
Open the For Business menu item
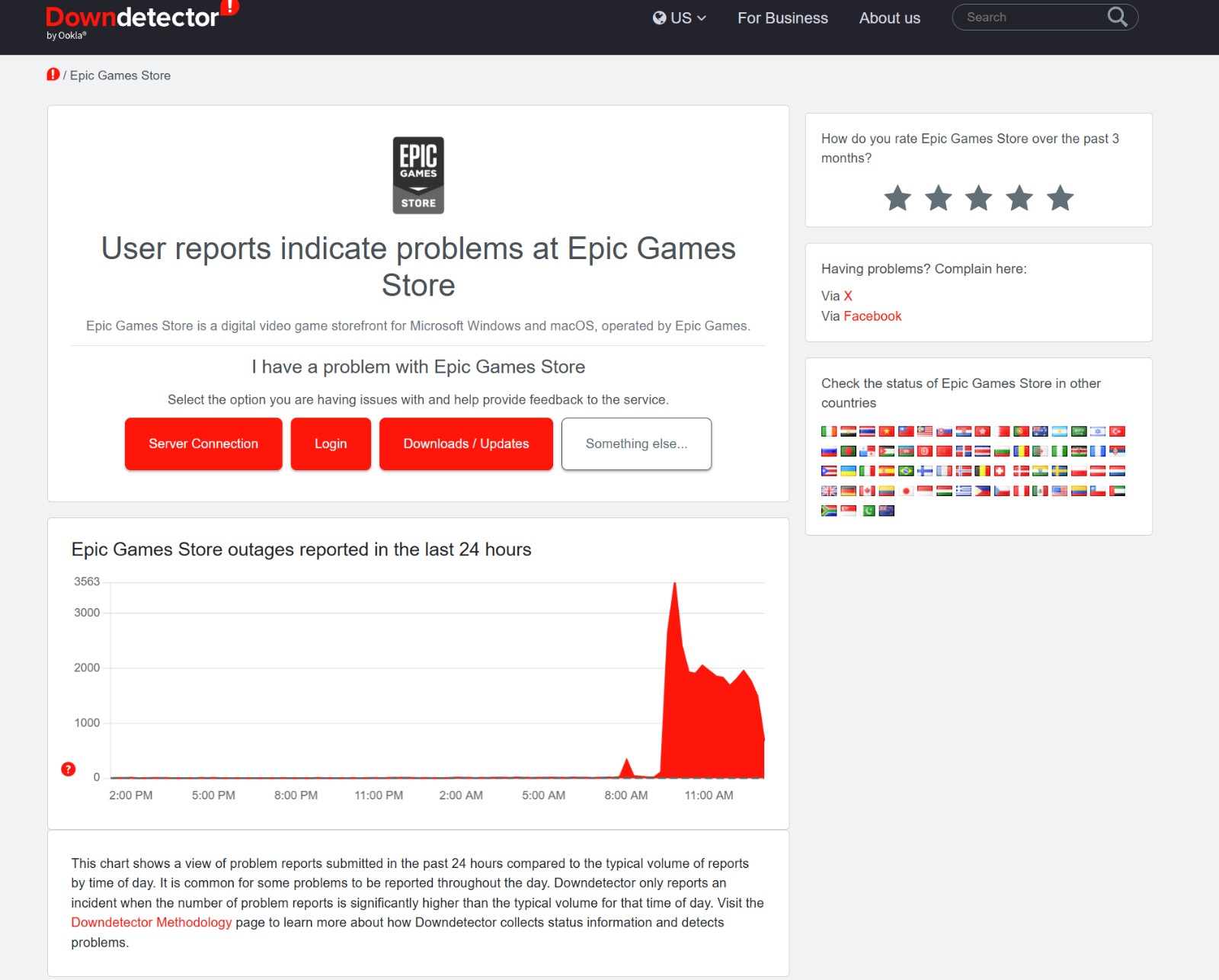point(782,18)
